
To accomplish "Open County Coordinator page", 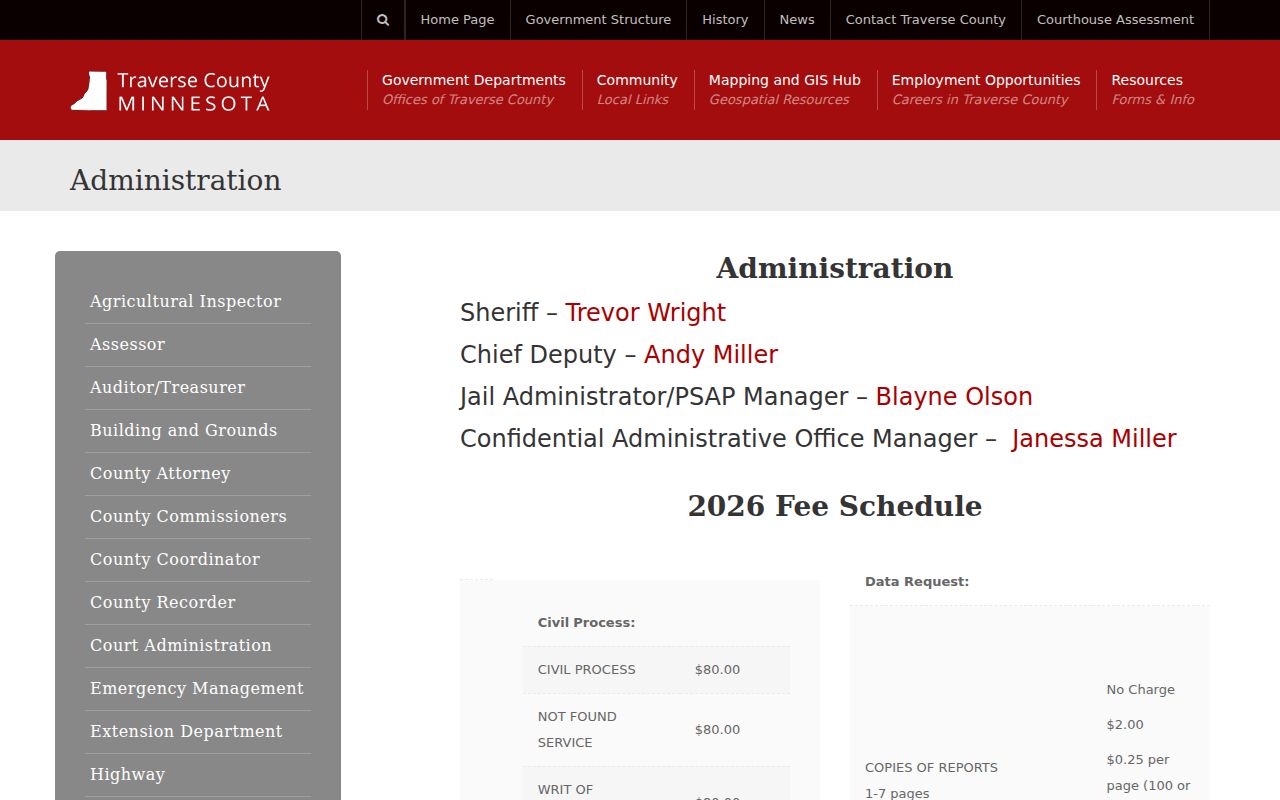I will 175,559.
